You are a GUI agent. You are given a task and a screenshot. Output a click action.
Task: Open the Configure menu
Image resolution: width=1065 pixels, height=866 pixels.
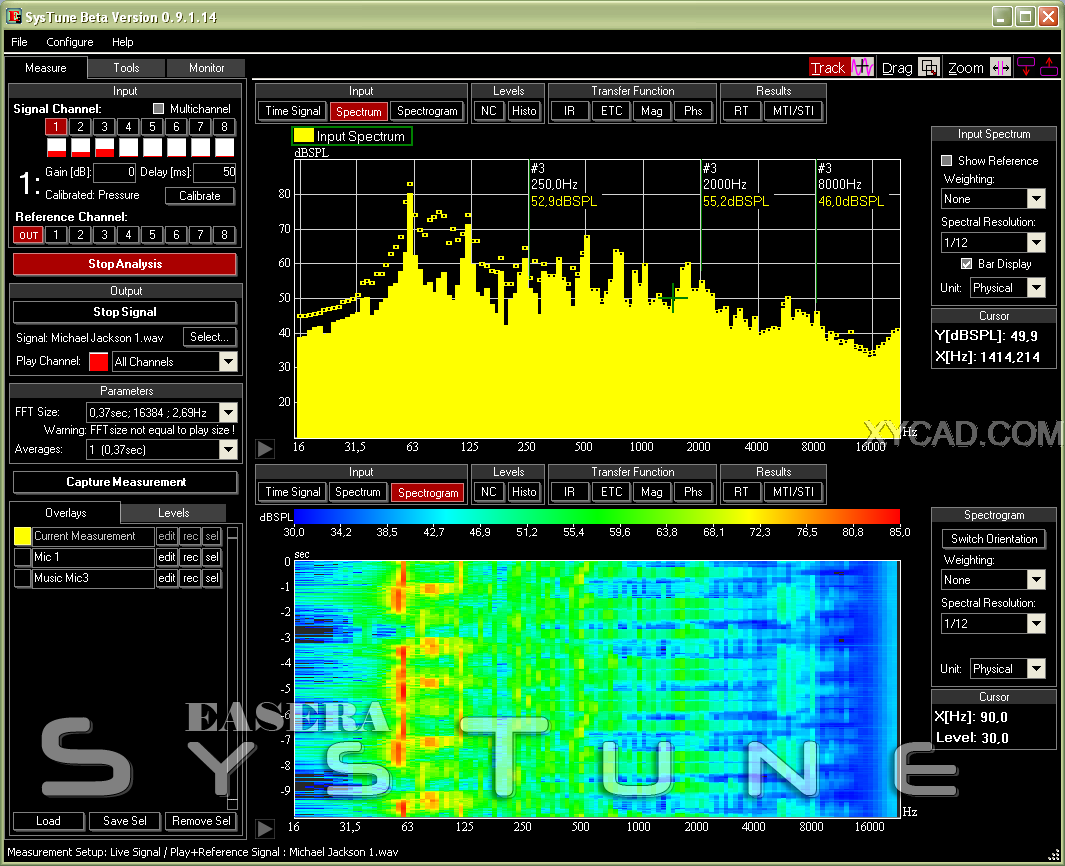pyautogui.click(x=69, y=42)
